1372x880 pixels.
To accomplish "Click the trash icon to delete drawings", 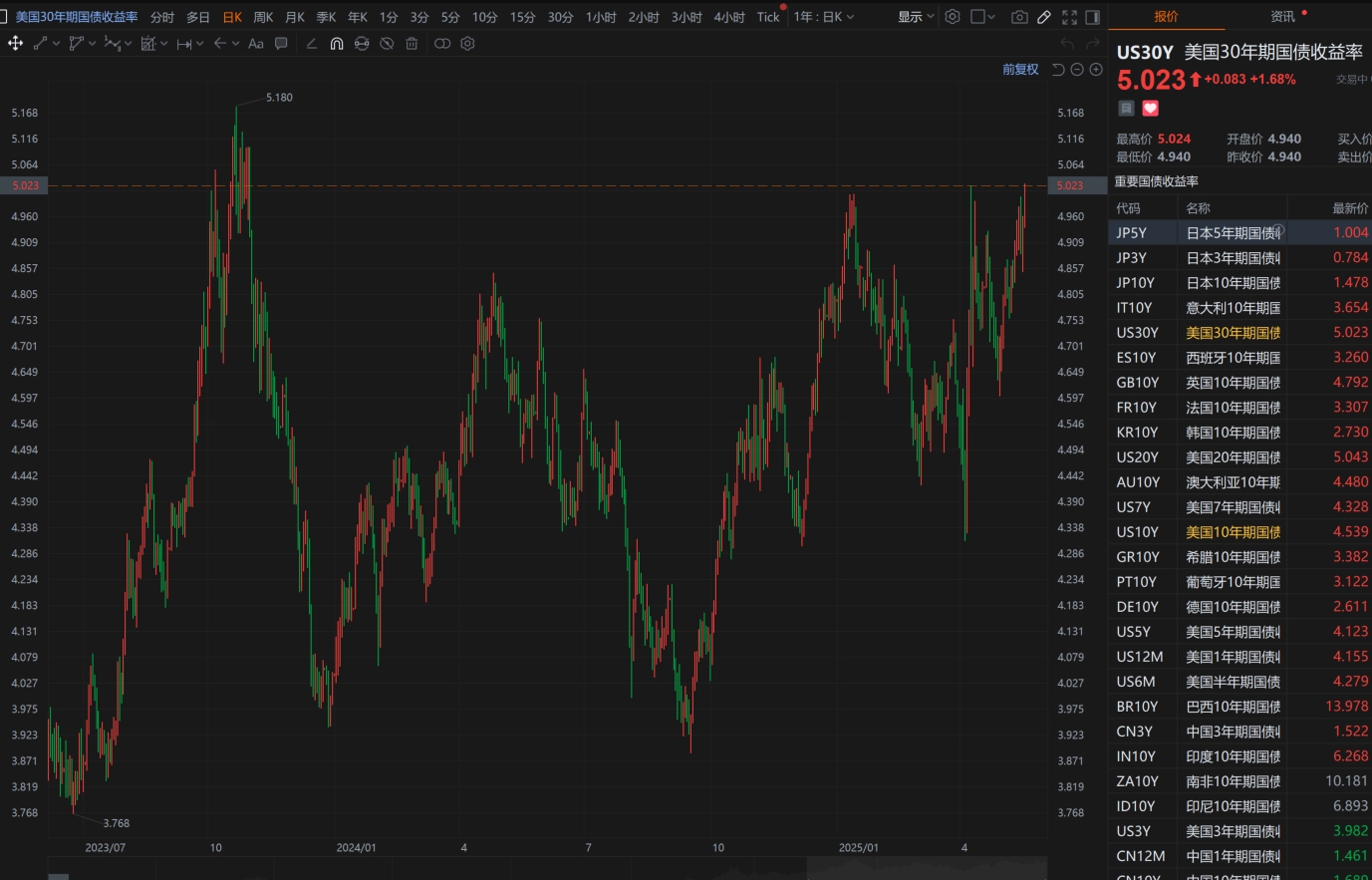I will pyautogui.click(x=412, y=44).
